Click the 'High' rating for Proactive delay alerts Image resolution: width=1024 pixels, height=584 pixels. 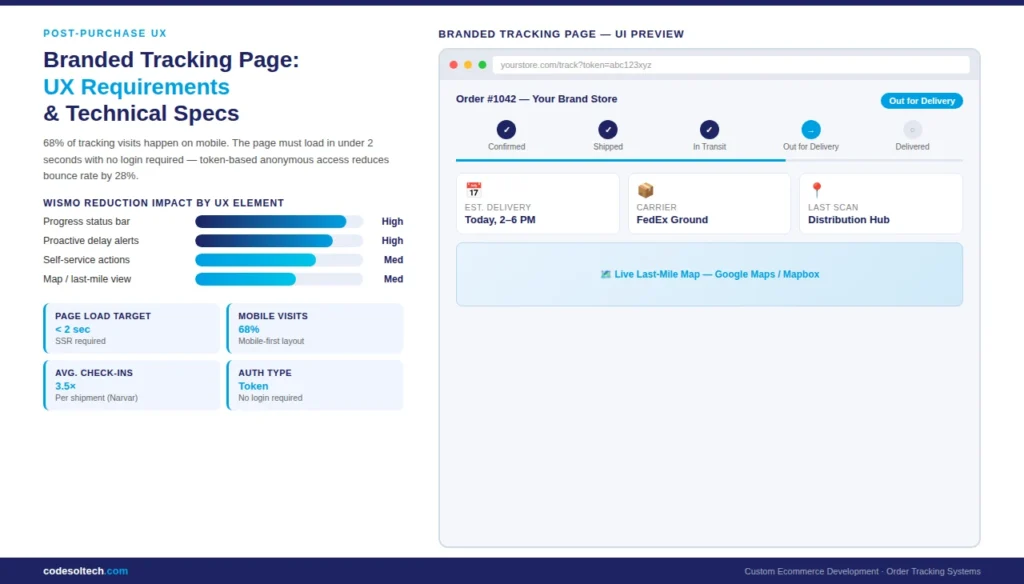392,240
